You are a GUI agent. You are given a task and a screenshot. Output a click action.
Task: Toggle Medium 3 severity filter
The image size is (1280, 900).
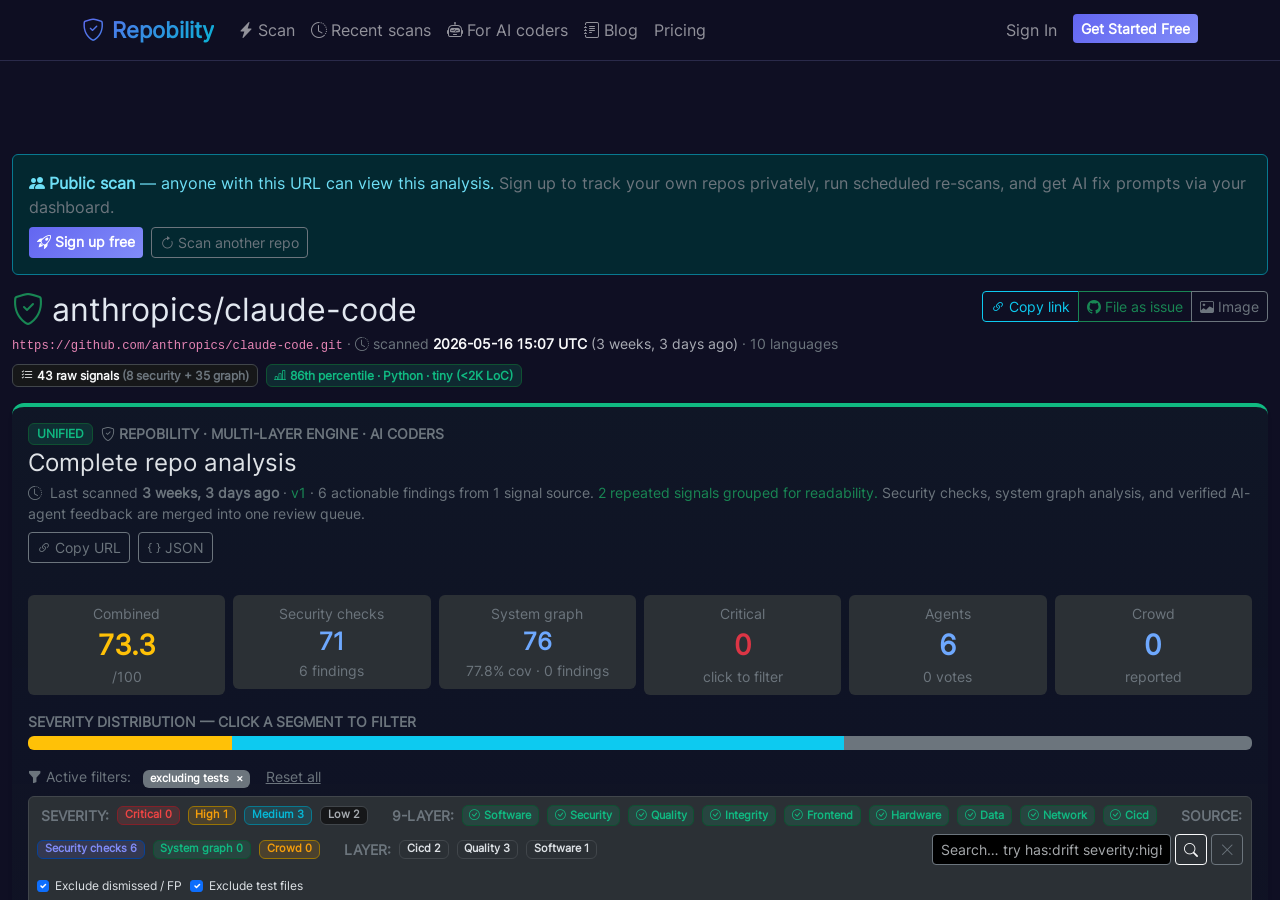pyautogui.click(x=278, y=815)
